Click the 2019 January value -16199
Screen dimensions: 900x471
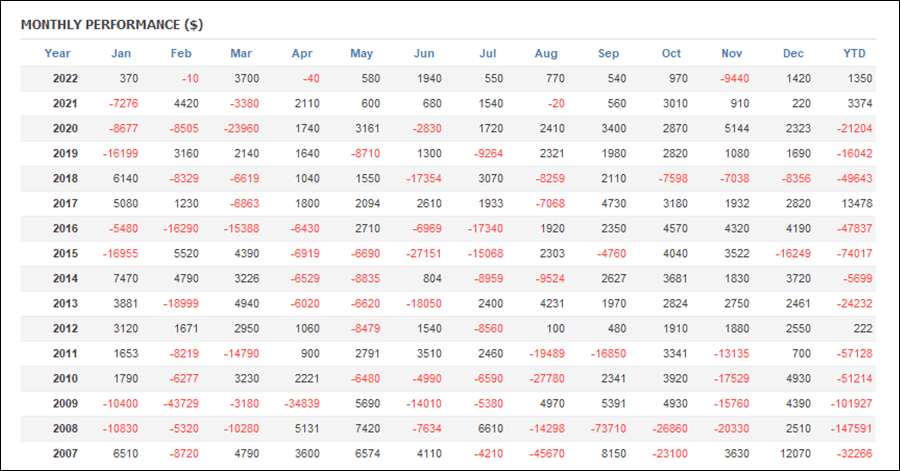click(121, 153)
